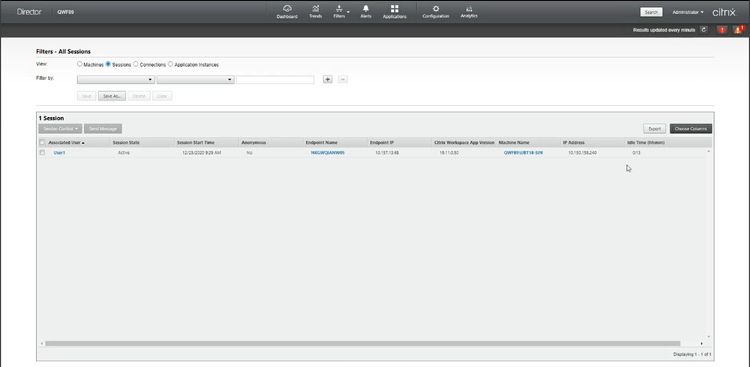Open the red critical alerts icon
The height and width of the screenshot is (367, 750).
722,30
